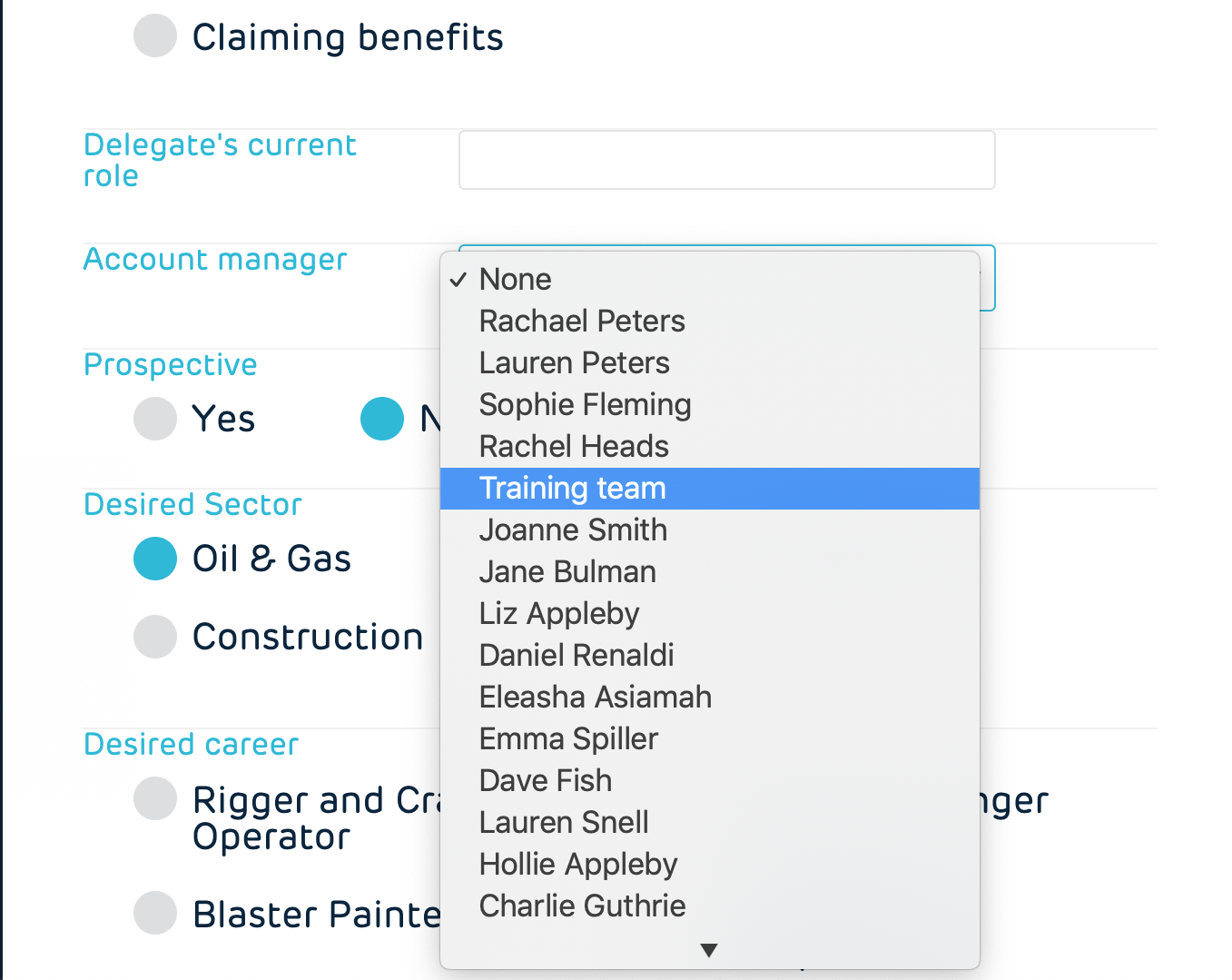This screenshot has height=980, width=1232.
Task: Select Emma Spiller option
Action: 568,738
